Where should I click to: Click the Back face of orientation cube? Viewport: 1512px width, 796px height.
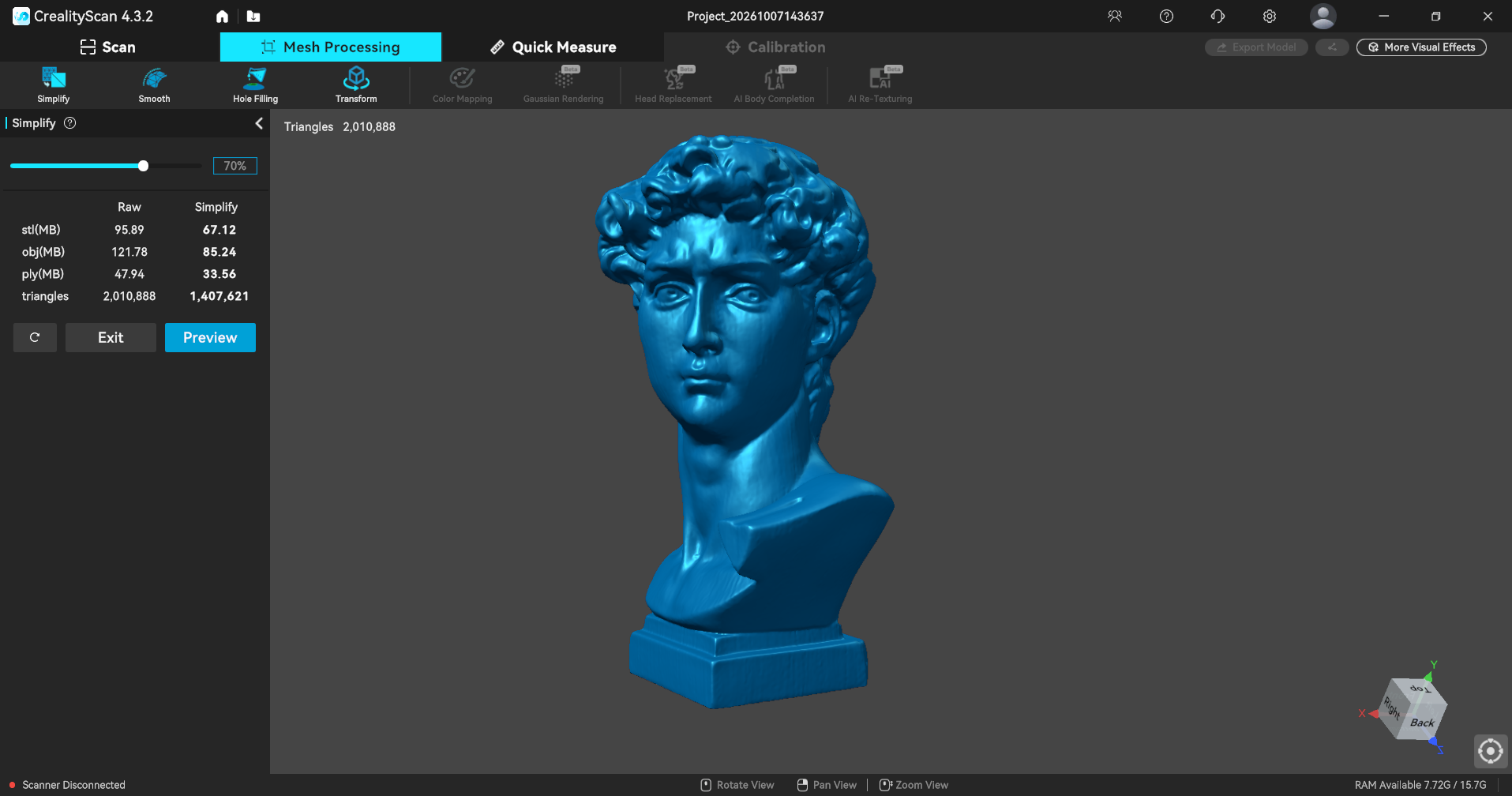[1422, 722]
